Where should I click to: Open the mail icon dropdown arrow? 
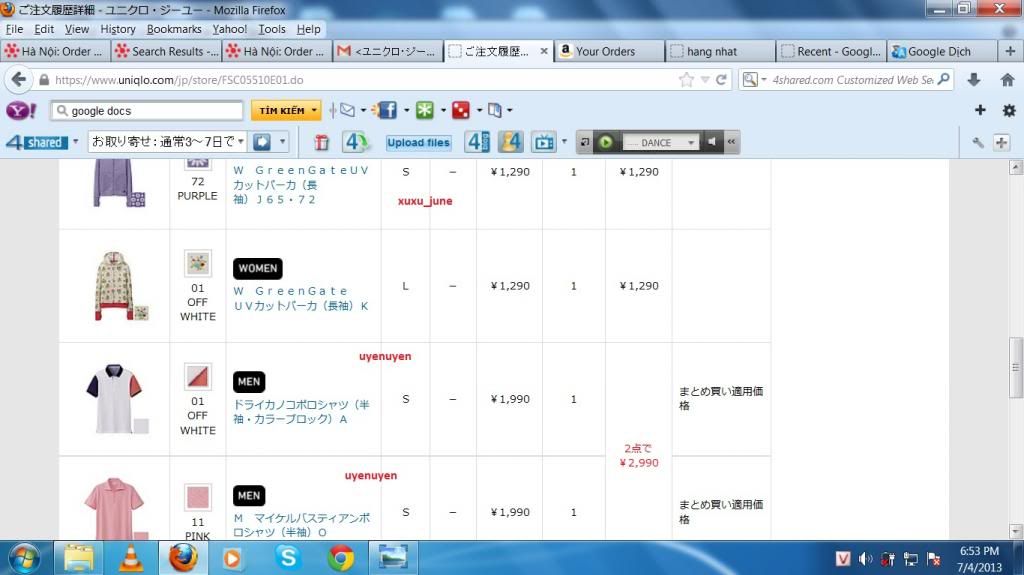363,110
